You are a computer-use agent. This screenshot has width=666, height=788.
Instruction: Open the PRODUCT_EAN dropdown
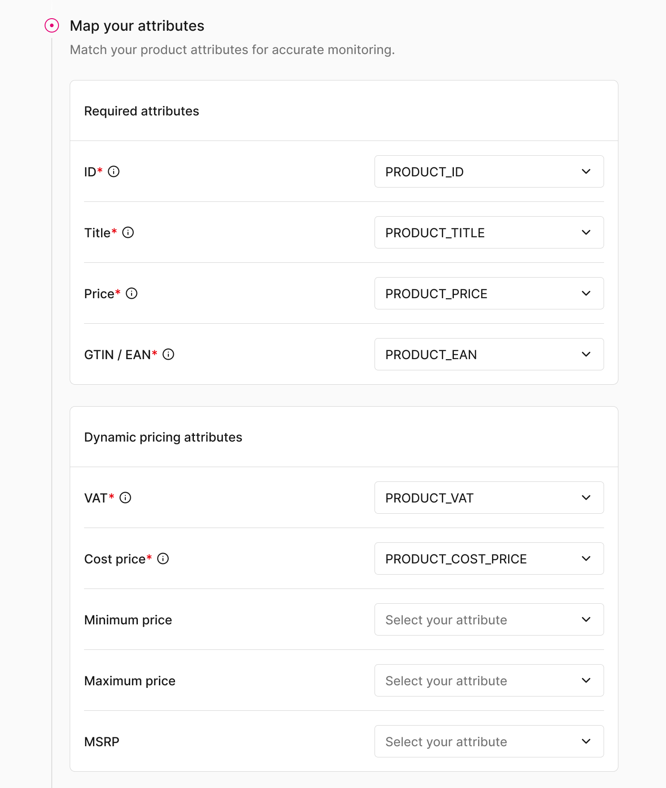[489, 354]
